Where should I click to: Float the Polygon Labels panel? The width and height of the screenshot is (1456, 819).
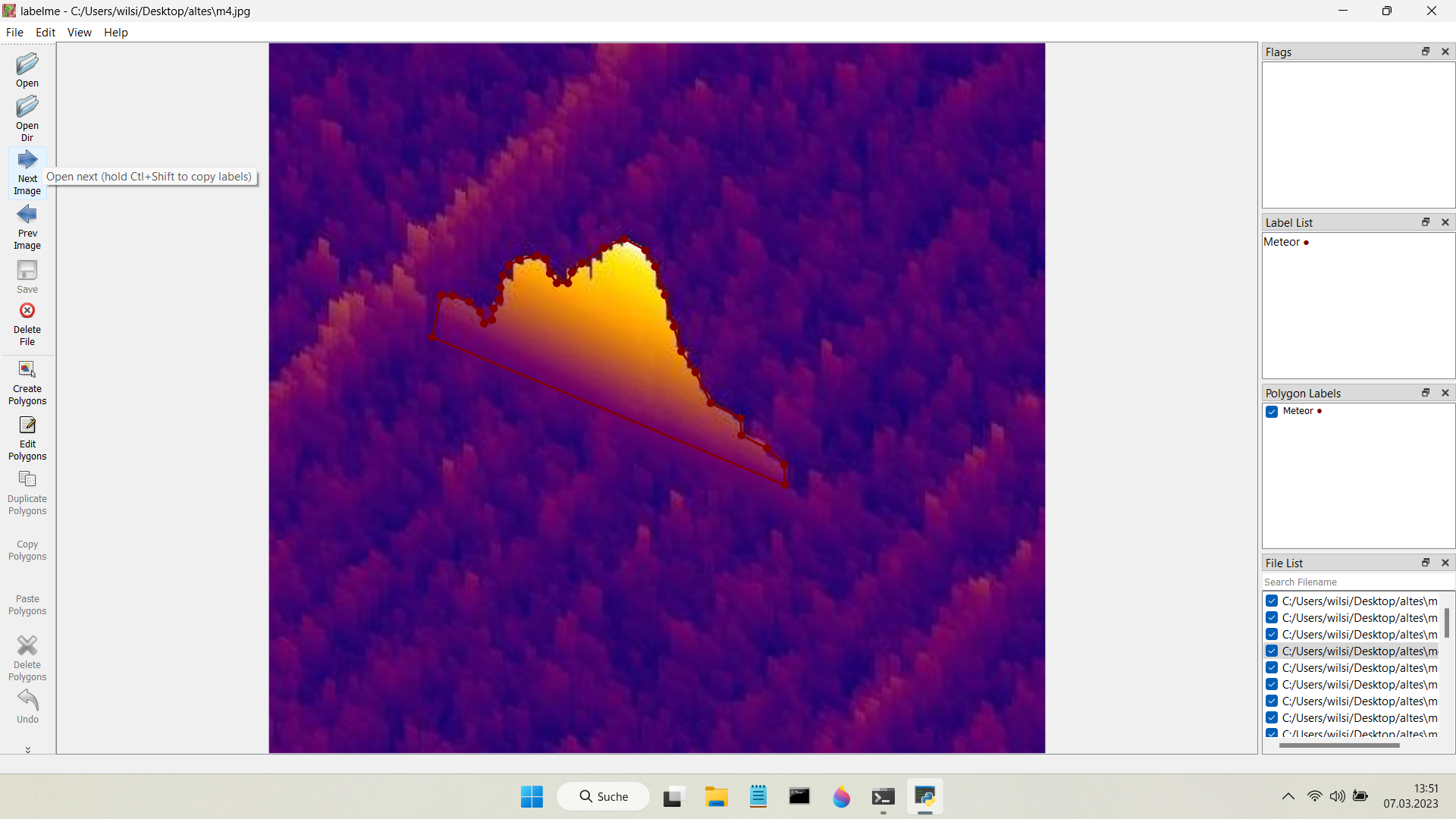tap(1426, 393)
